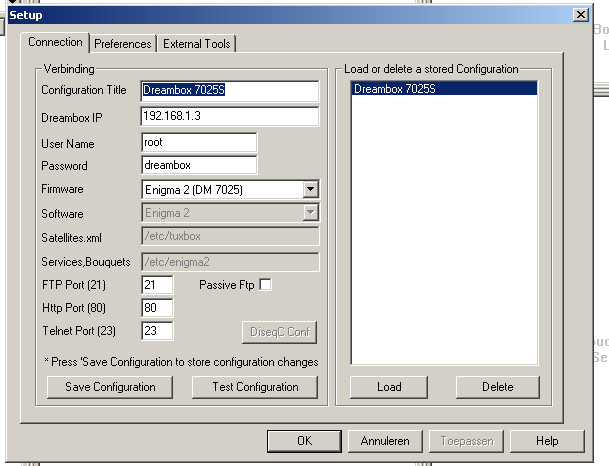Image resolution: width=609 pixels, height=466 pixels.
Task: Click the Telnet Port field showing 23
Action: [x=157, y=331]
